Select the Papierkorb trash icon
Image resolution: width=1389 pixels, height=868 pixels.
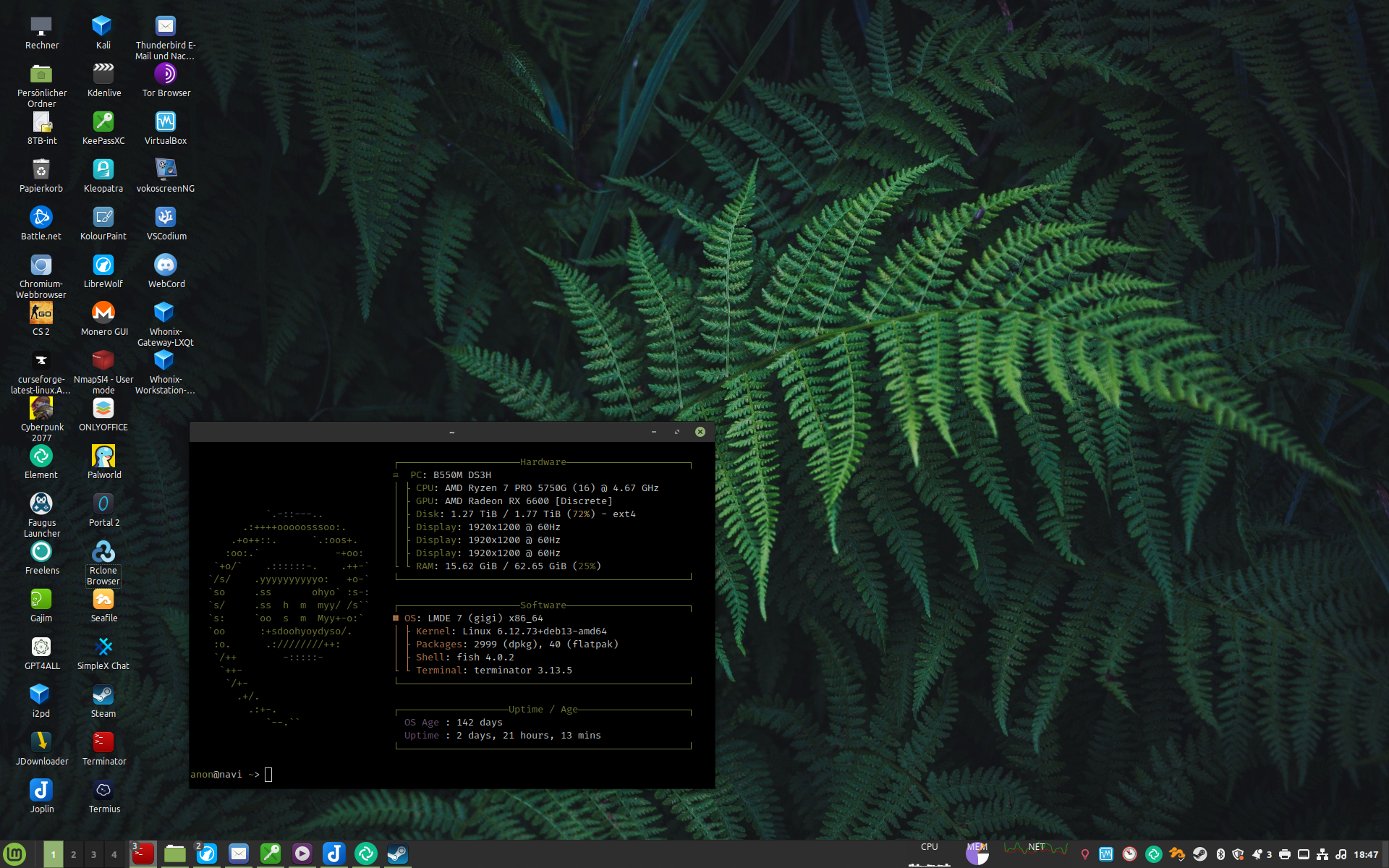click(x=41, y=169)
